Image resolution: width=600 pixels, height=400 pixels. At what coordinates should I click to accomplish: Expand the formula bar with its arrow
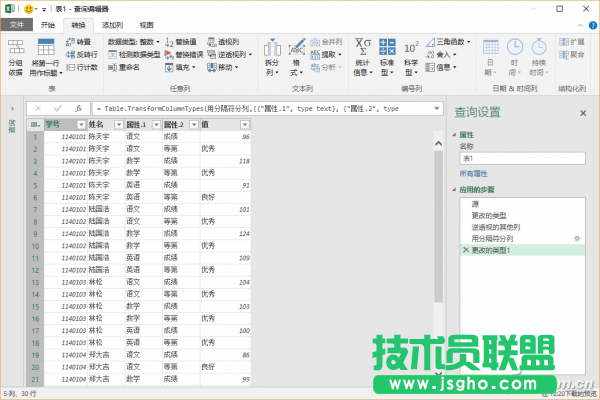pyautogui.click(x=436, y=107)
